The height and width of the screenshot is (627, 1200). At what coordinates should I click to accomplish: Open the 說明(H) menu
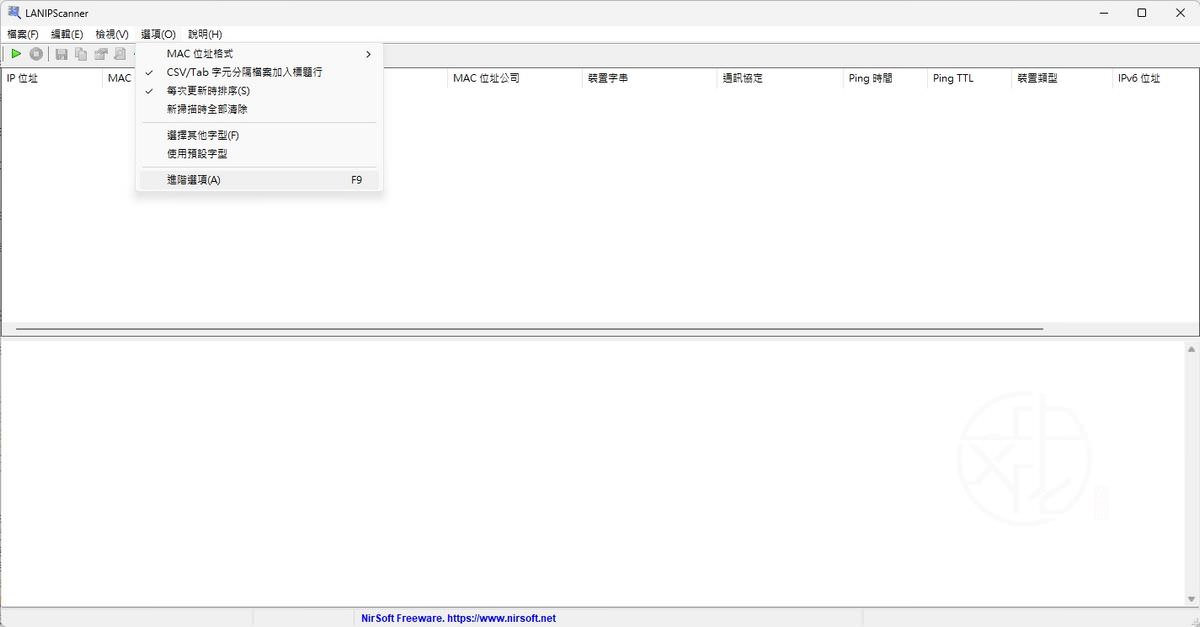pyautogui.click(x=204, y=34)
